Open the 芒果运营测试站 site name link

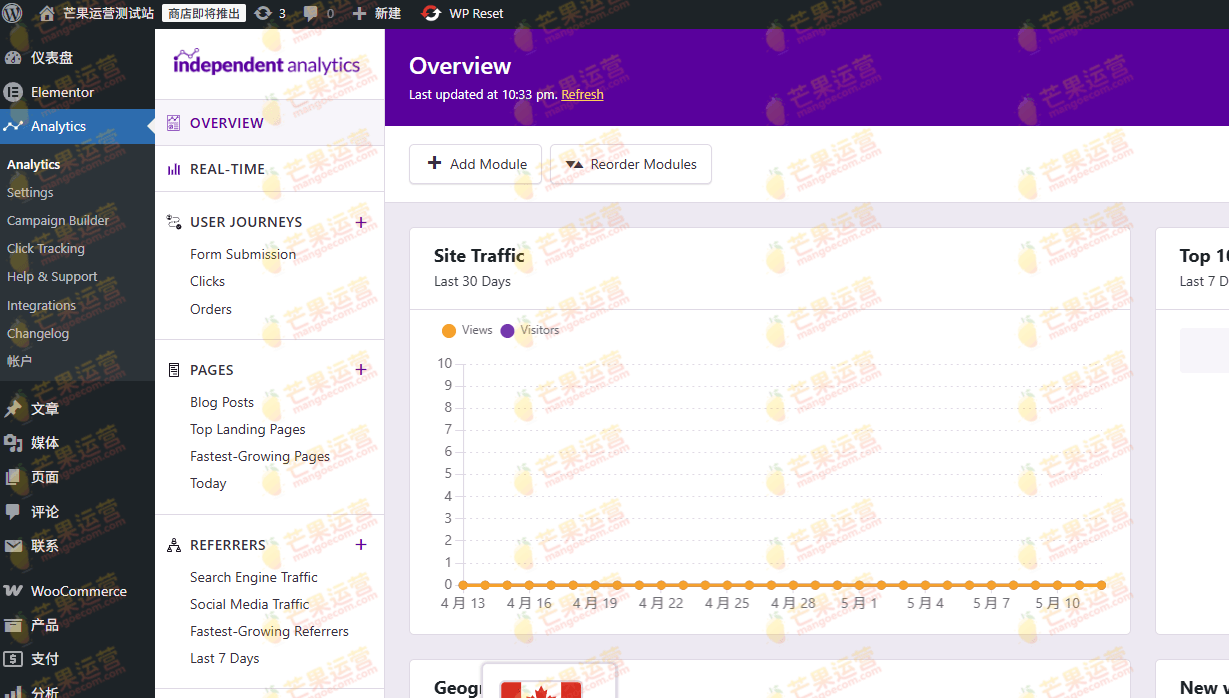[x=108, y=13]
